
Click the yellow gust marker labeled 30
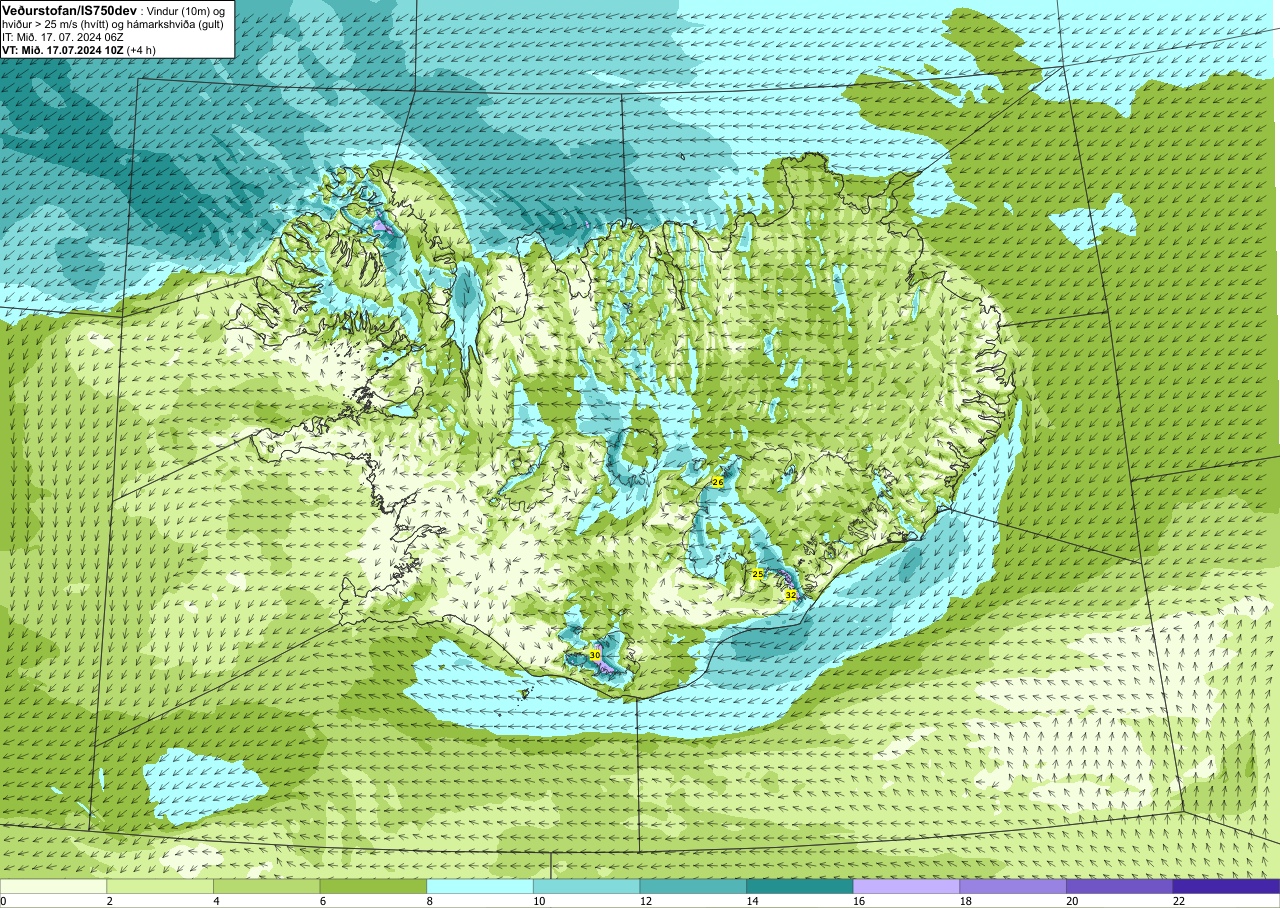594,655
